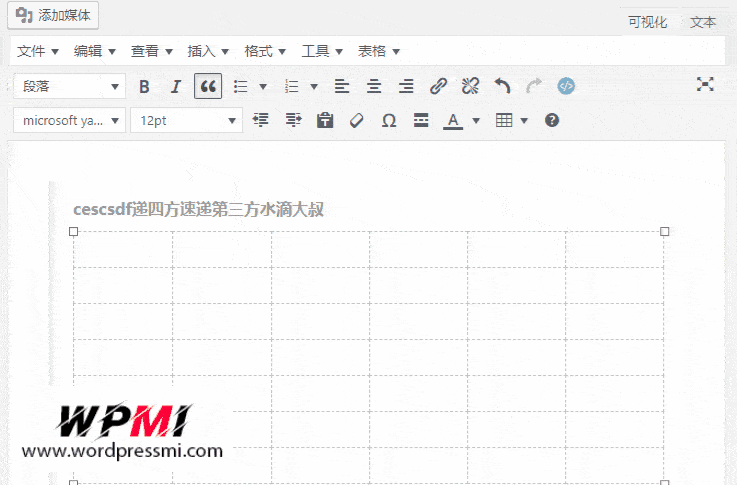This screenshot has height=485, width=737.
Task: Toggle italic formatting
Action: (x=175, y=87)
